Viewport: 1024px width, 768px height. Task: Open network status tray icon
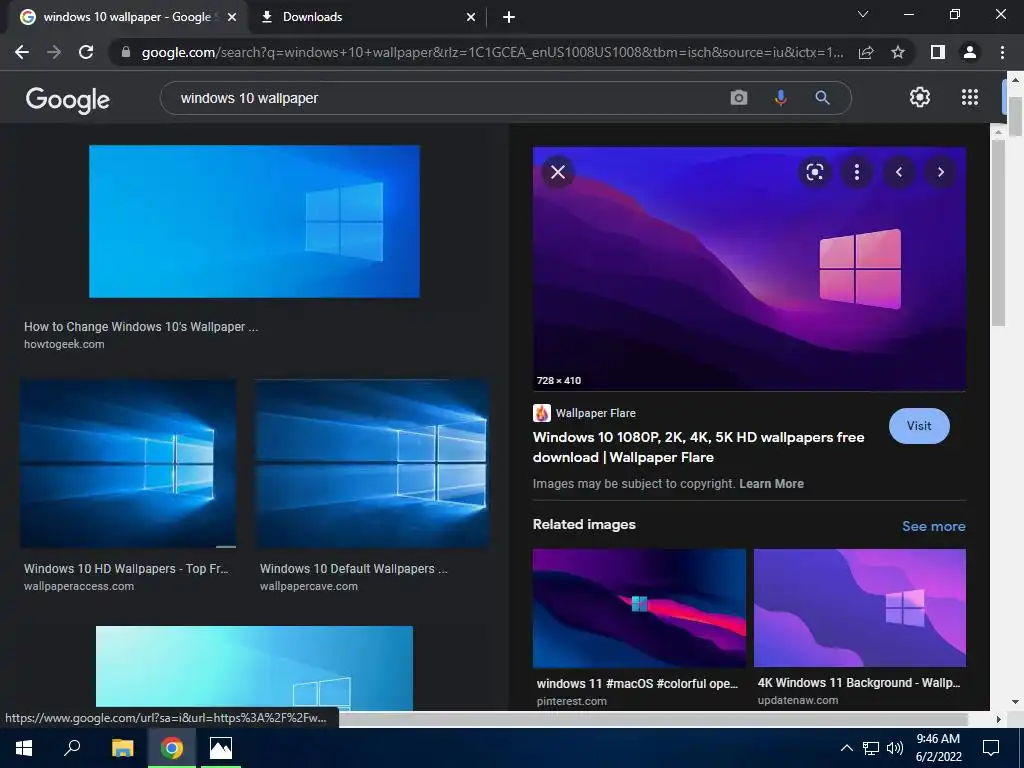coord(871,748)
